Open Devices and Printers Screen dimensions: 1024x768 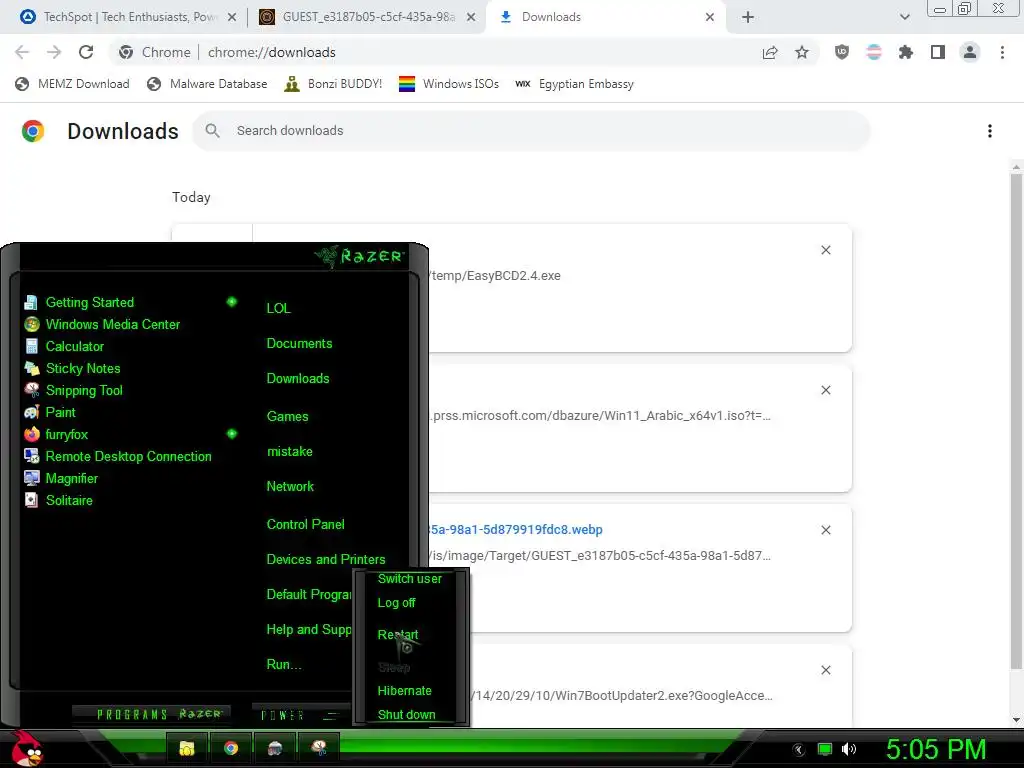coord(325,560)
